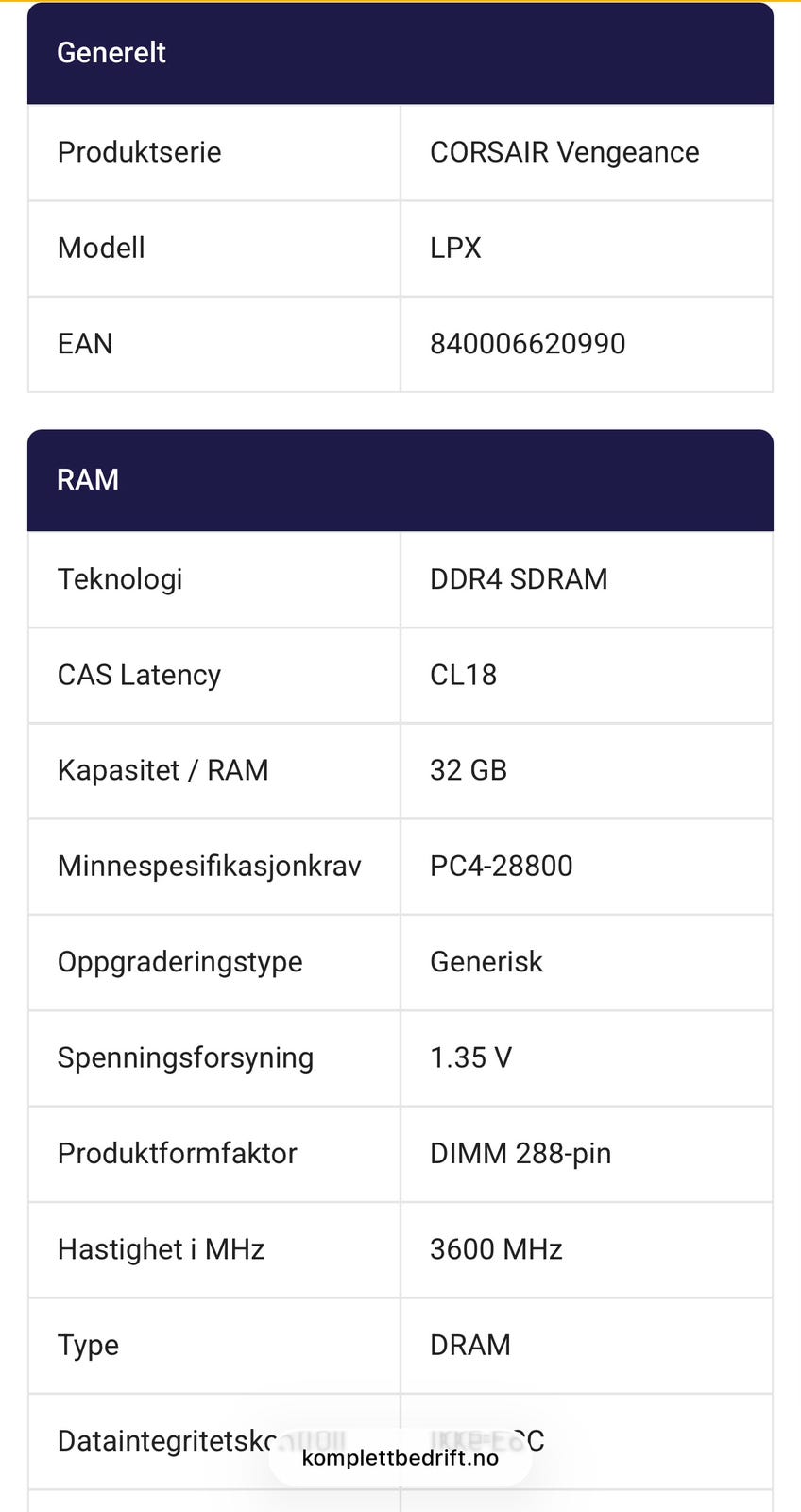The width and height of the screenshot is (801, 1512).
Task: Click the Kapasitet / RAM label
Action: [162, 771]
